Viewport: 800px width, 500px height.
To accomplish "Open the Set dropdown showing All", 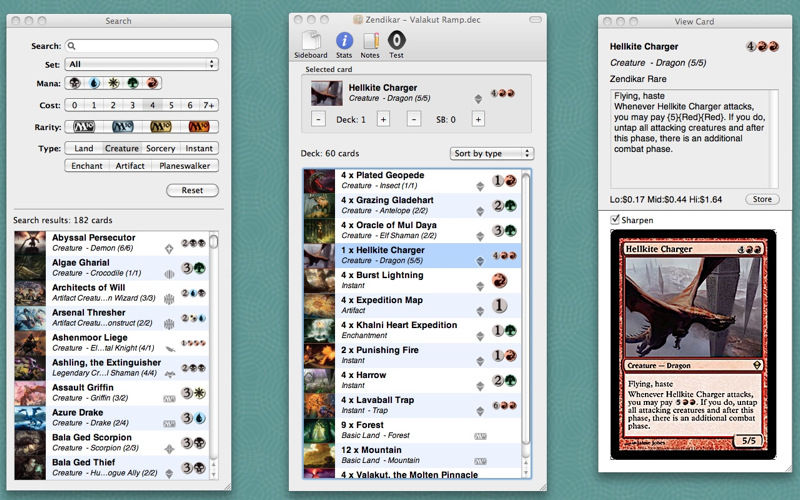I will [x=142, y=64].
